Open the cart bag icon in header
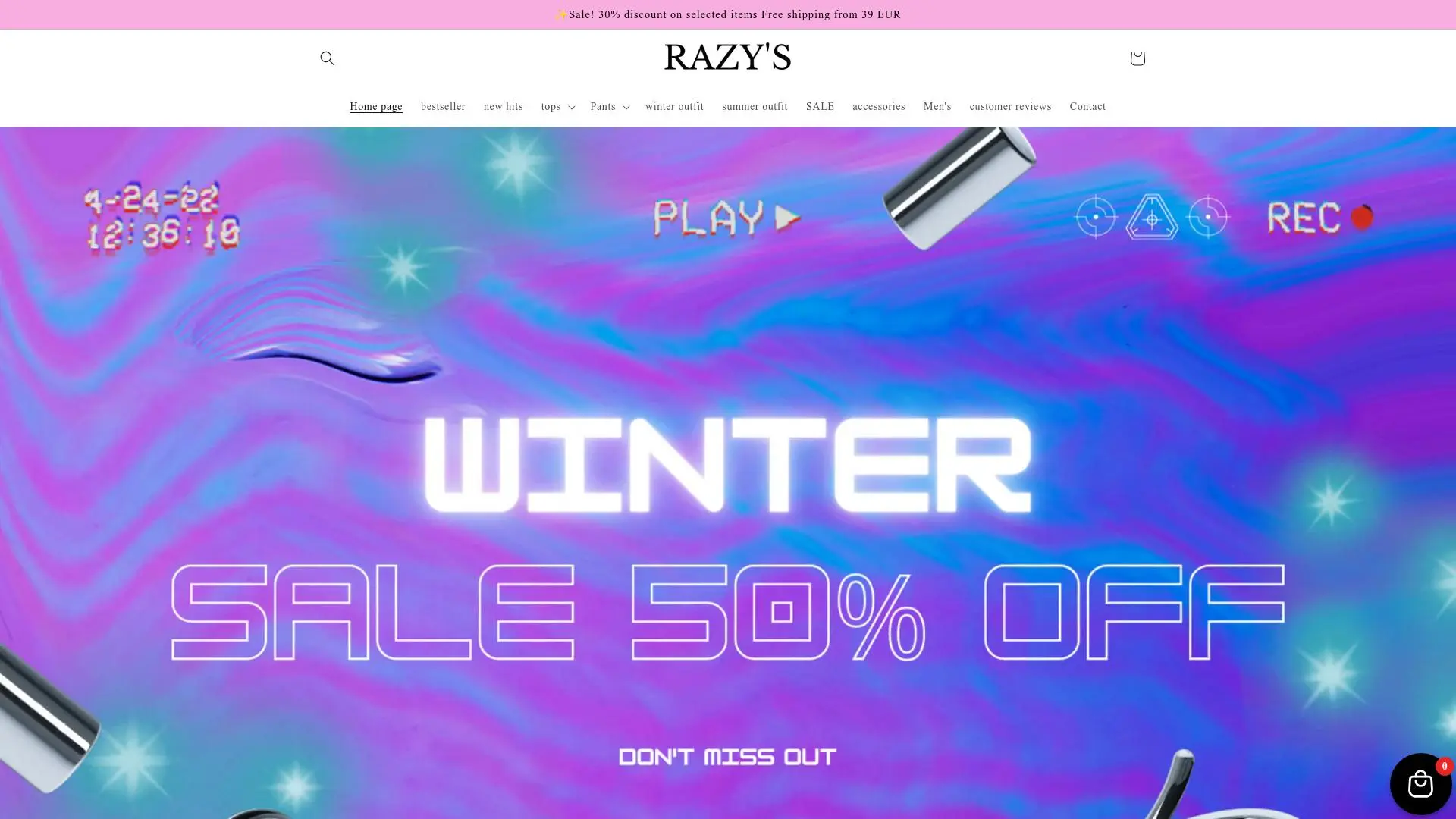 (1137, 58)
